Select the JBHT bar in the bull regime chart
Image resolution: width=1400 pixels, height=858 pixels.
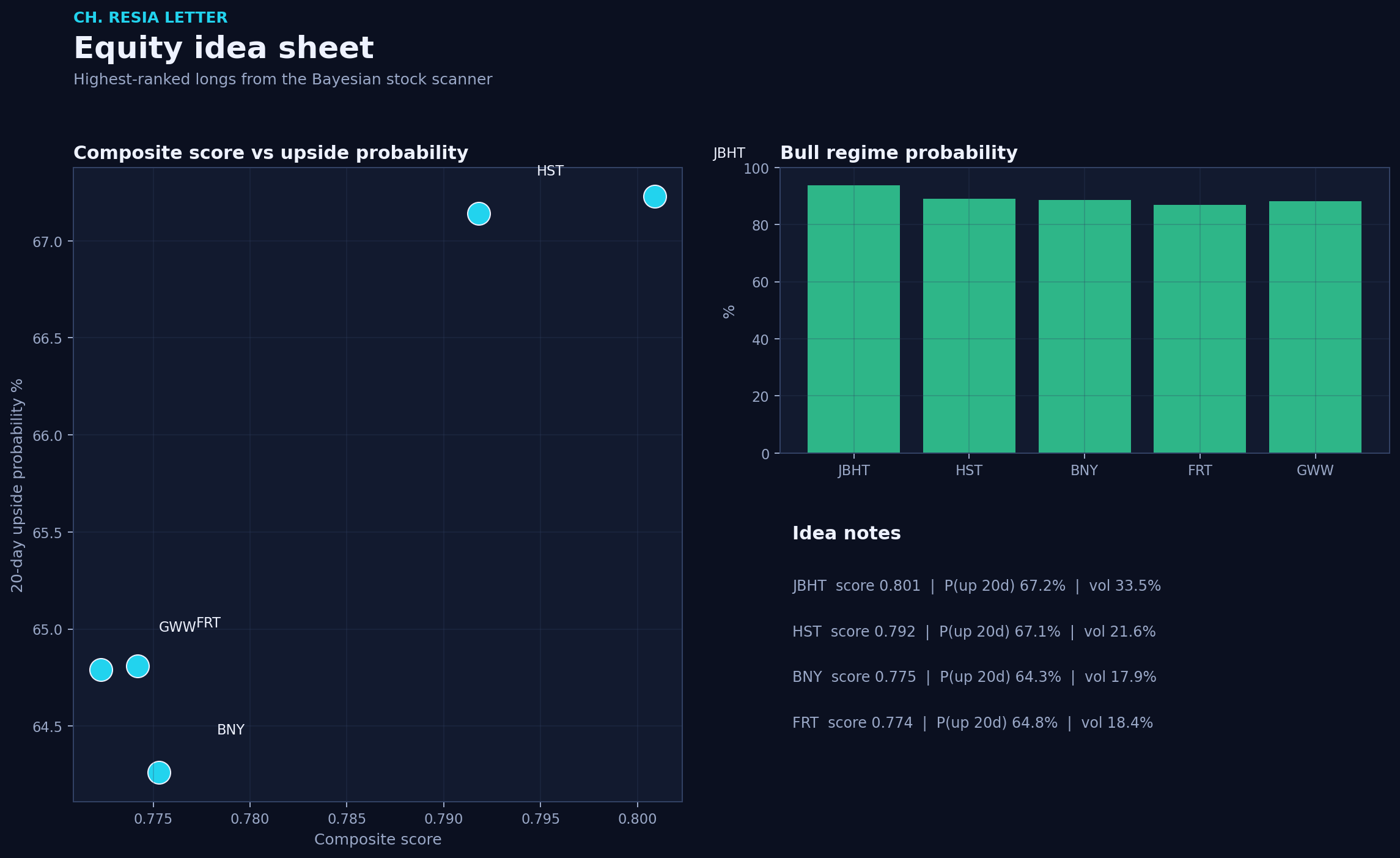[x=853, y=319]
